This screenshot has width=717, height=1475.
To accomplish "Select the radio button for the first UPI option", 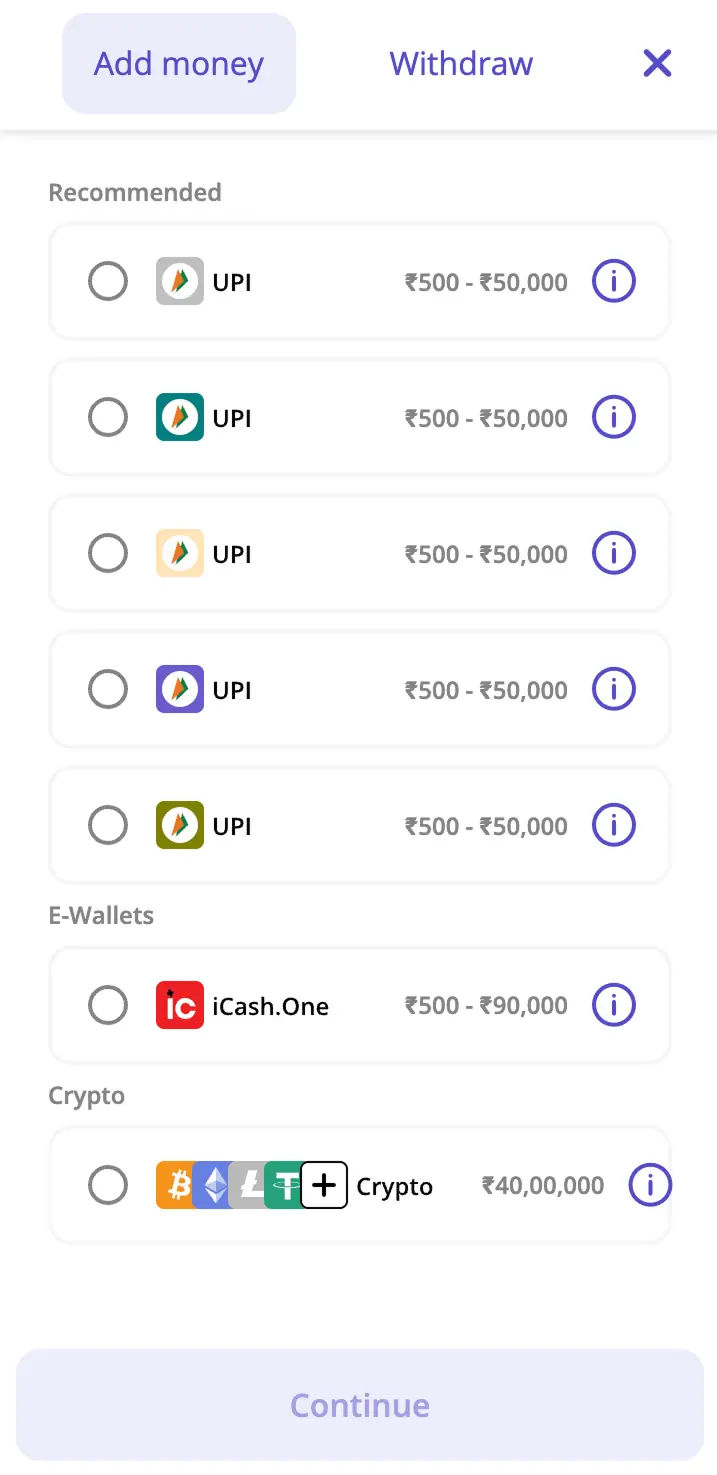I will click(108, 281).
